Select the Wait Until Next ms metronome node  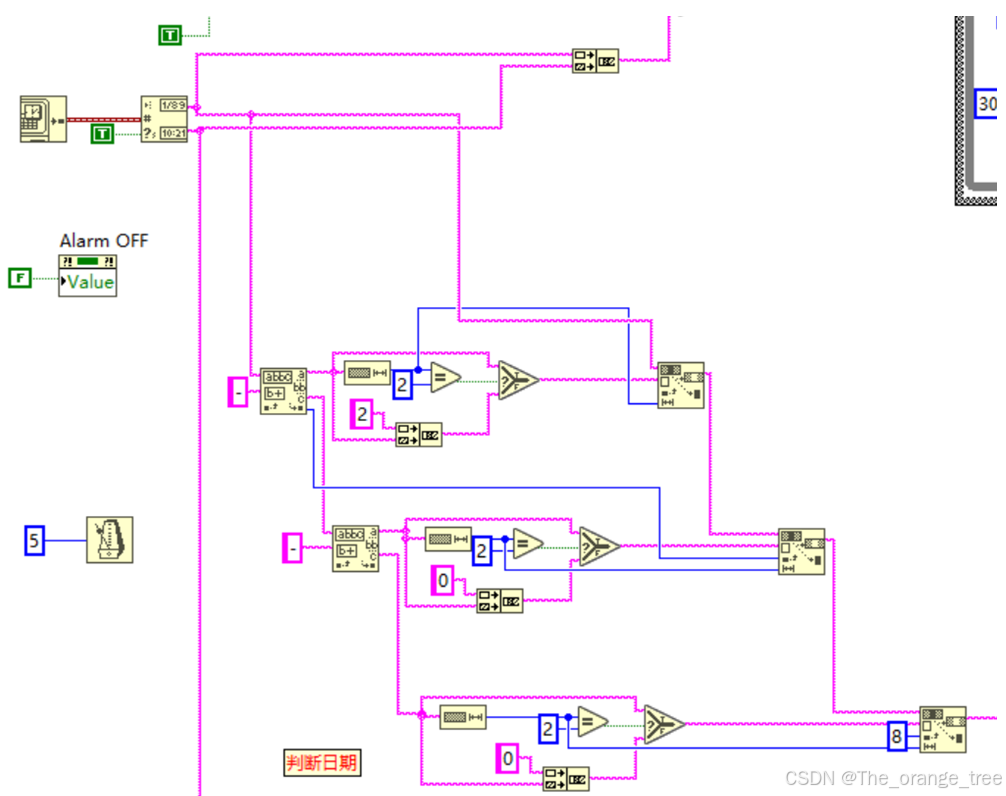(x=110, y=540)
